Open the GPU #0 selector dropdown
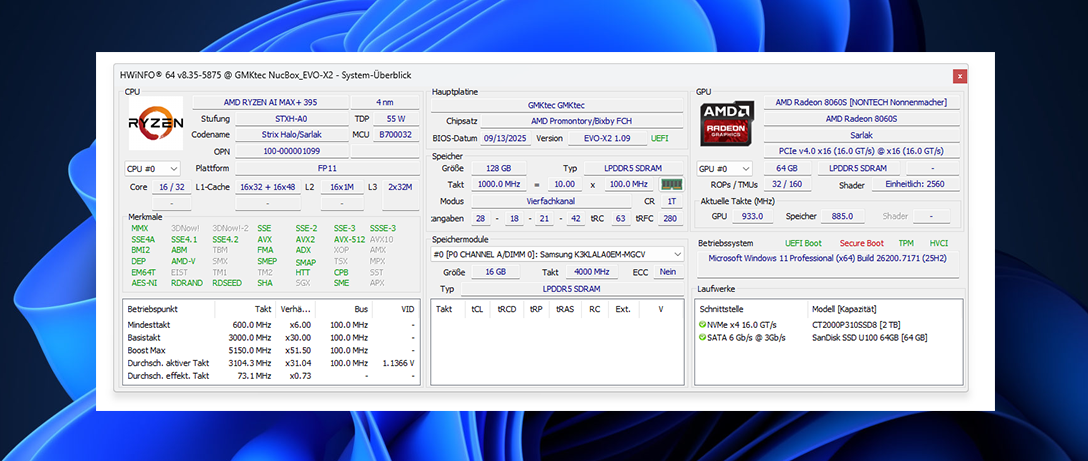The width and height of the screenshot is (1088, 461). tap(725, 169)
